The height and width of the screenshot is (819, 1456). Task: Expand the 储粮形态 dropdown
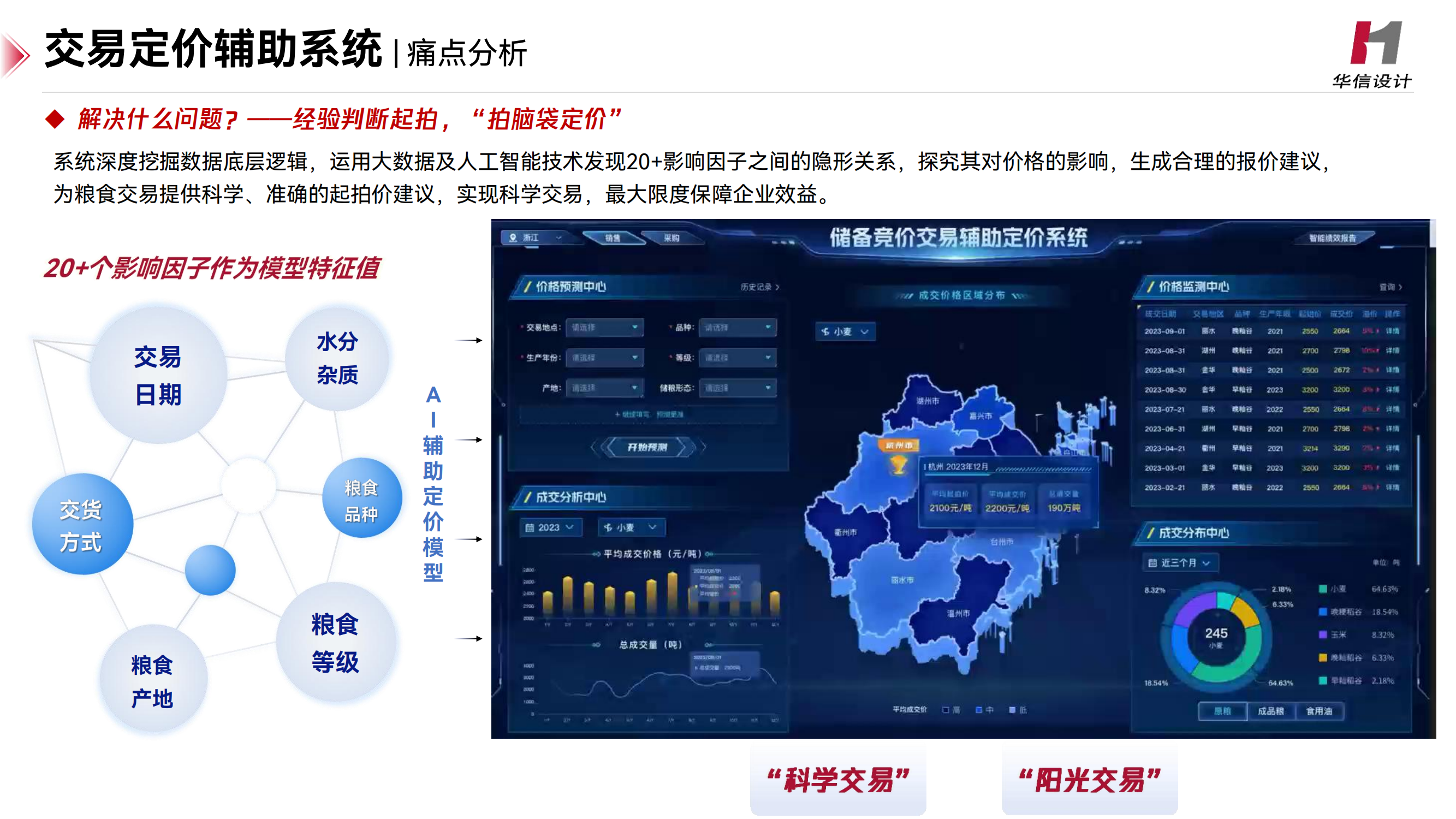click(x=737, y=388)
